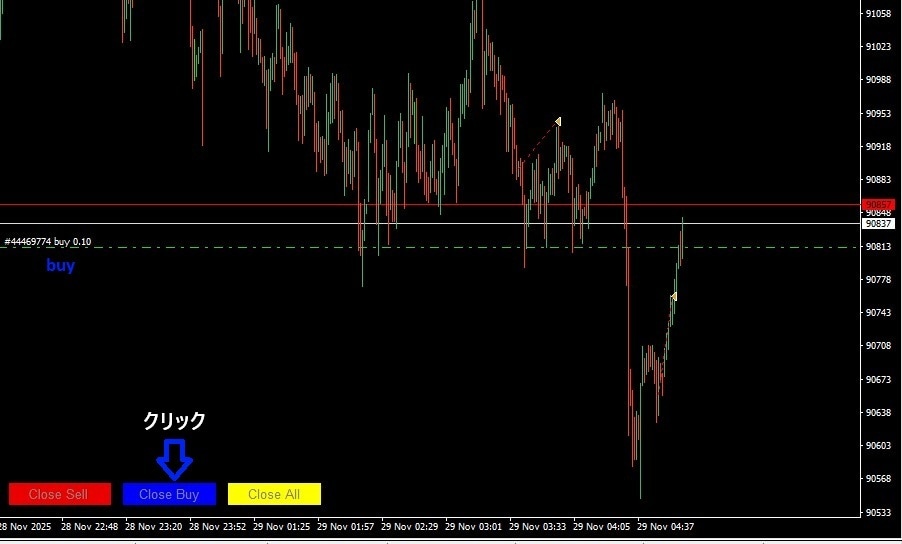902x544 pixels.
Task: Select the red horizontal price line
Action: (x=430, y=205)
